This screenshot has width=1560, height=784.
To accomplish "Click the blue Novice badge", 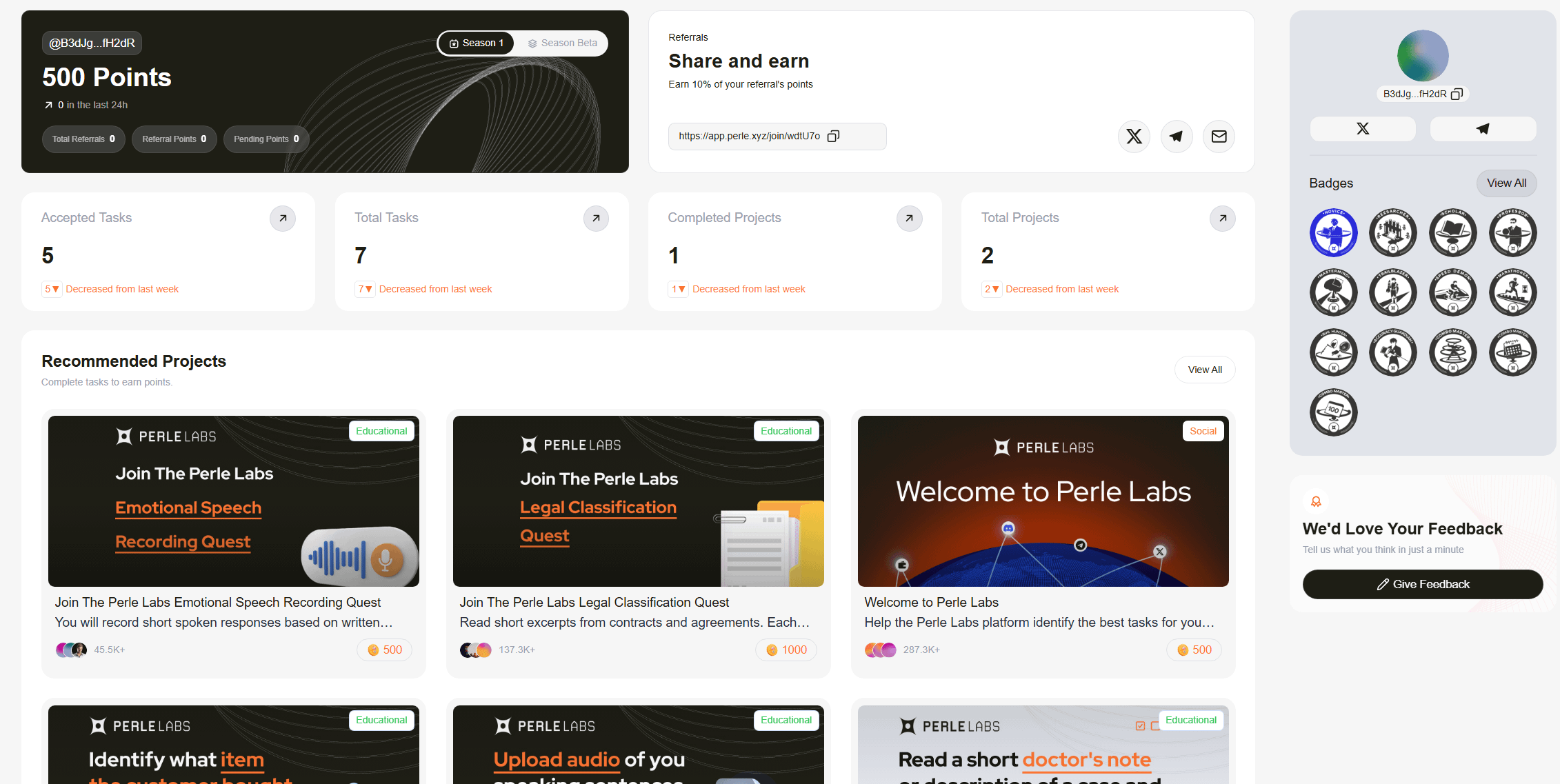I will point(1333,233).
